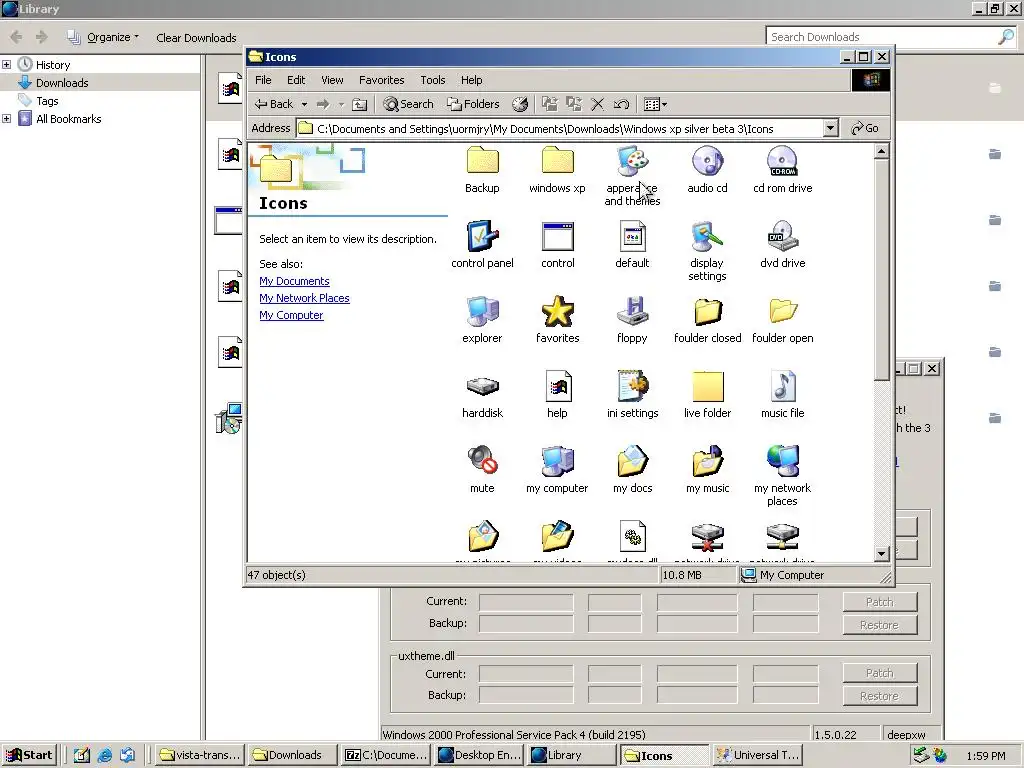
Task: Open the Address bar dropdown arrow
Action: tap(830, 128)
